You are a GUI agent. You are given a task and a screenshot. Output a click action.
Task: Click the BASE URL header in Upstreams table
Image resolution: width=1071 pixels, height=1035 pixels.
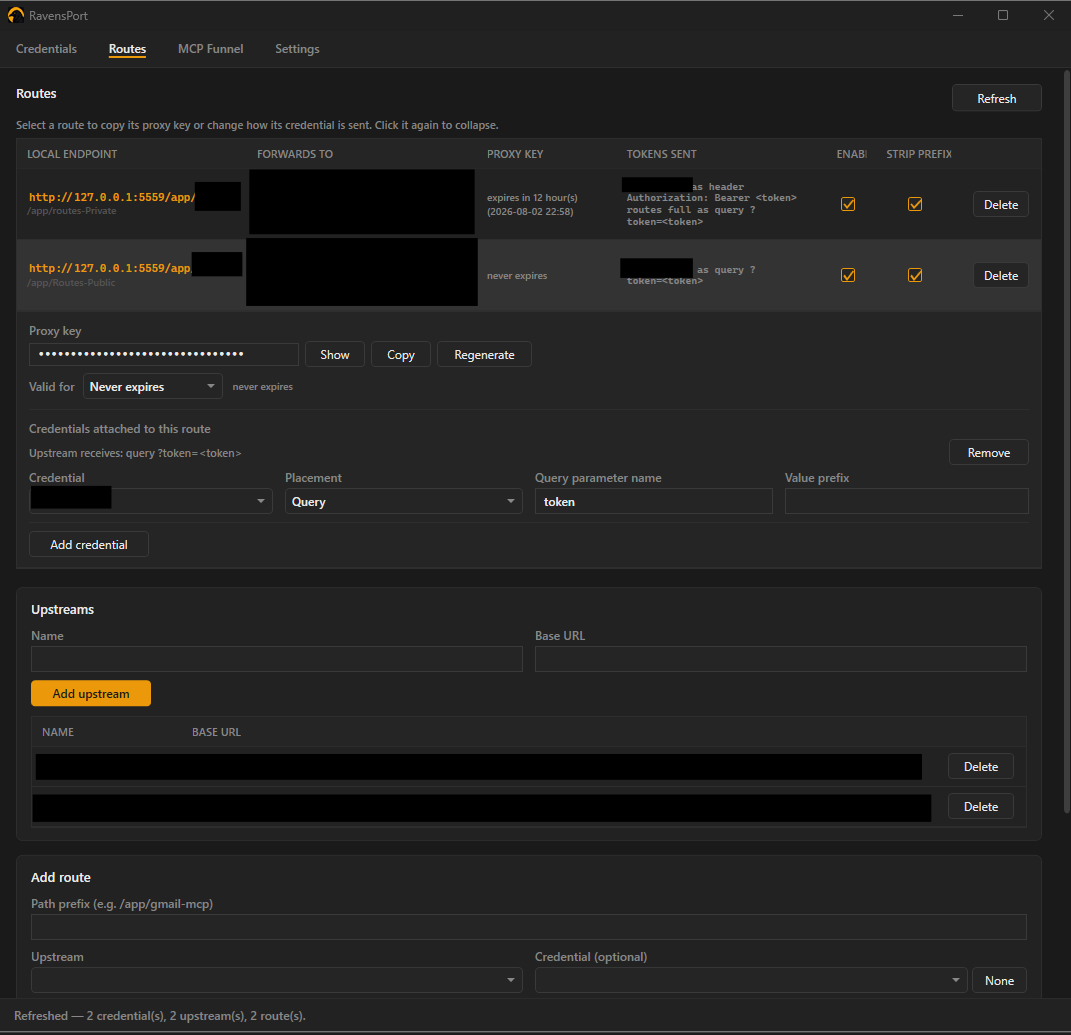point(217,732)
